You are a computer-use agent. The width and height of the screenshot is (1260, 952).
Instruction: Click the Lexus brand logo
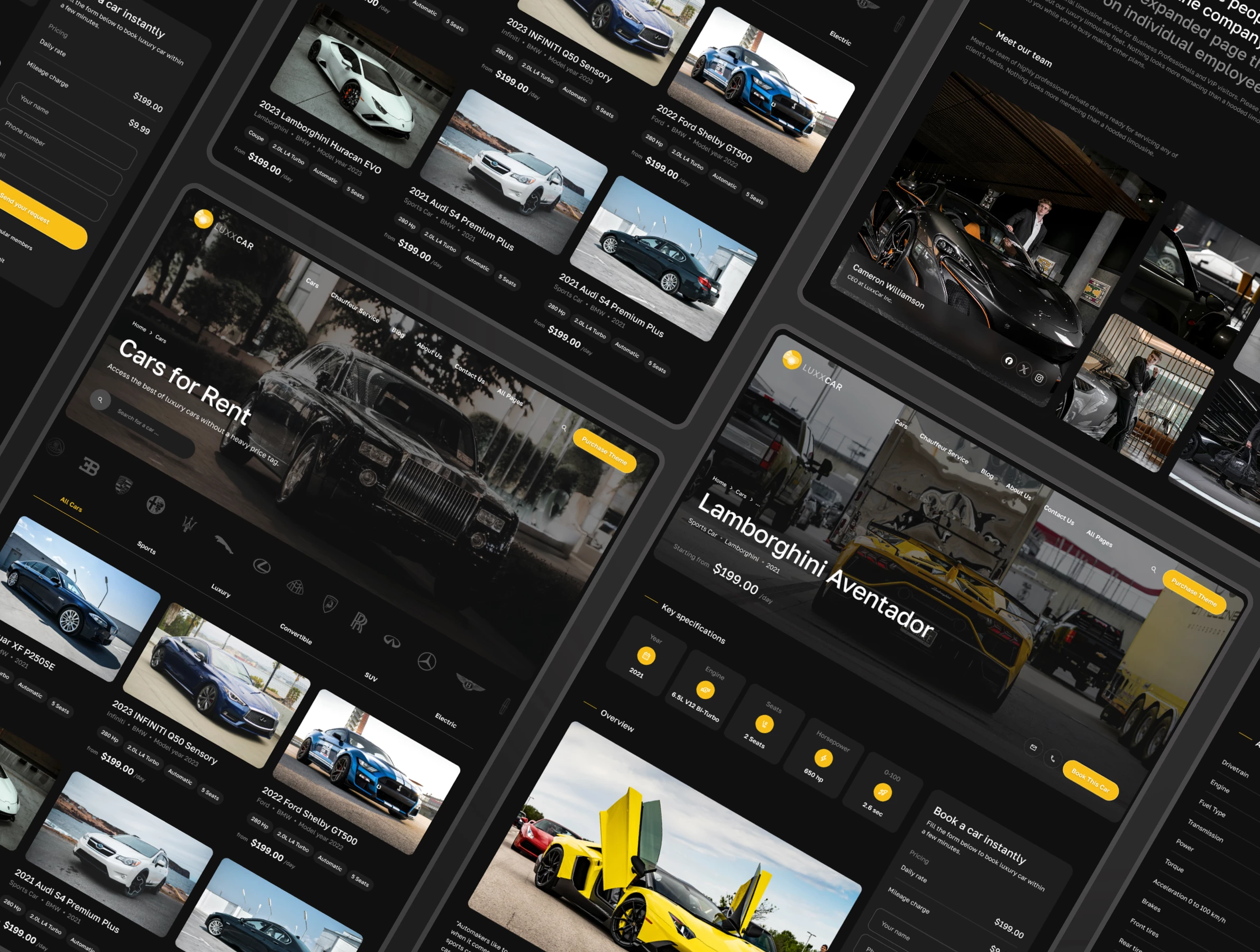click(261, 566)
